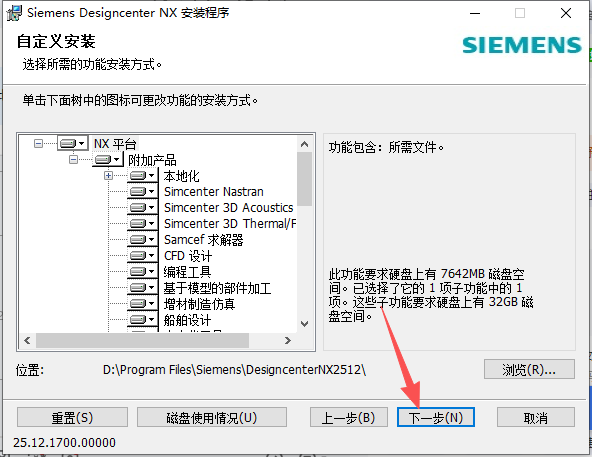Screen dimensions: 592x457
Task: Collapse the 附加产品 tree node
Action: [73, 159]
